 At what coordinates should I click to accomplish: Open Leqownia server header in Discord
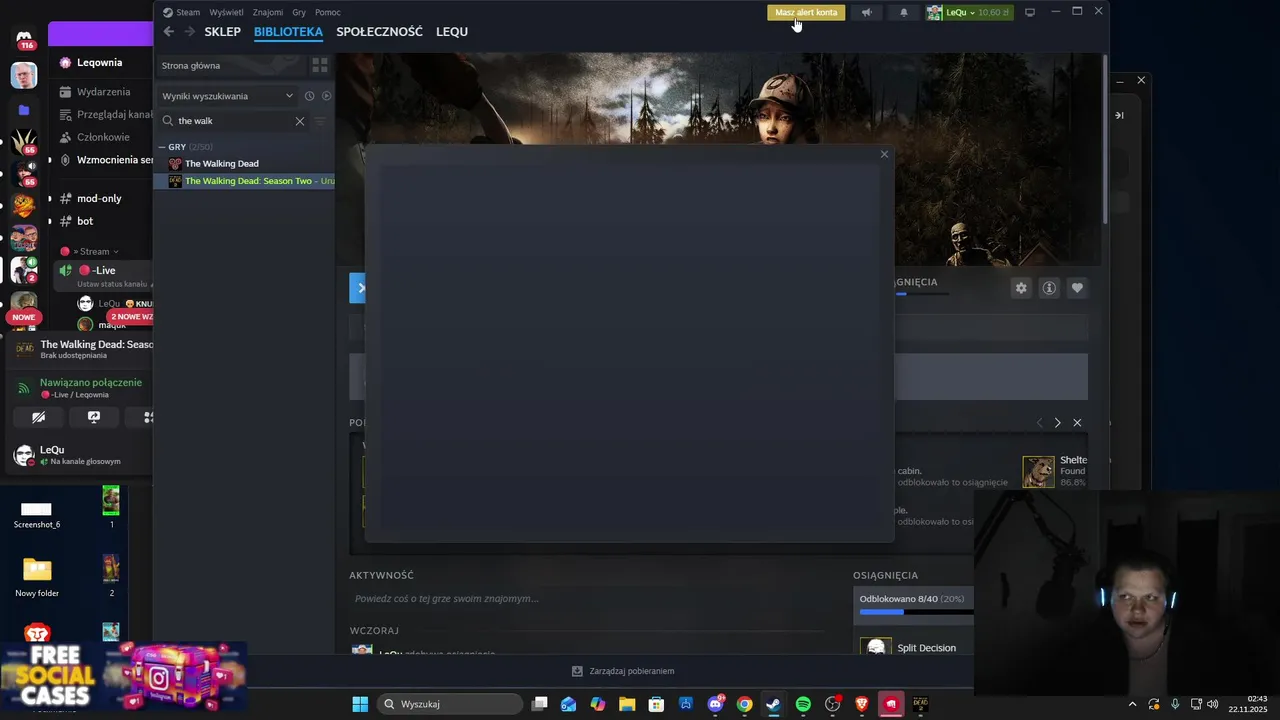pos(100,62)
